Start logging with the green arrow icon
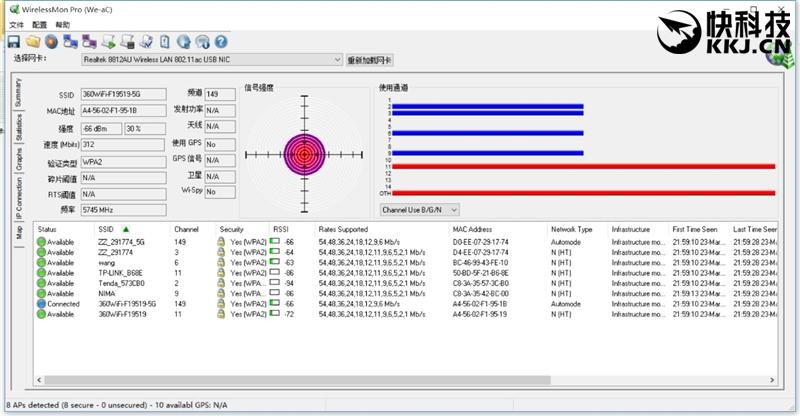The height and width of the screenshot is (416, 800). pos(108,42)
